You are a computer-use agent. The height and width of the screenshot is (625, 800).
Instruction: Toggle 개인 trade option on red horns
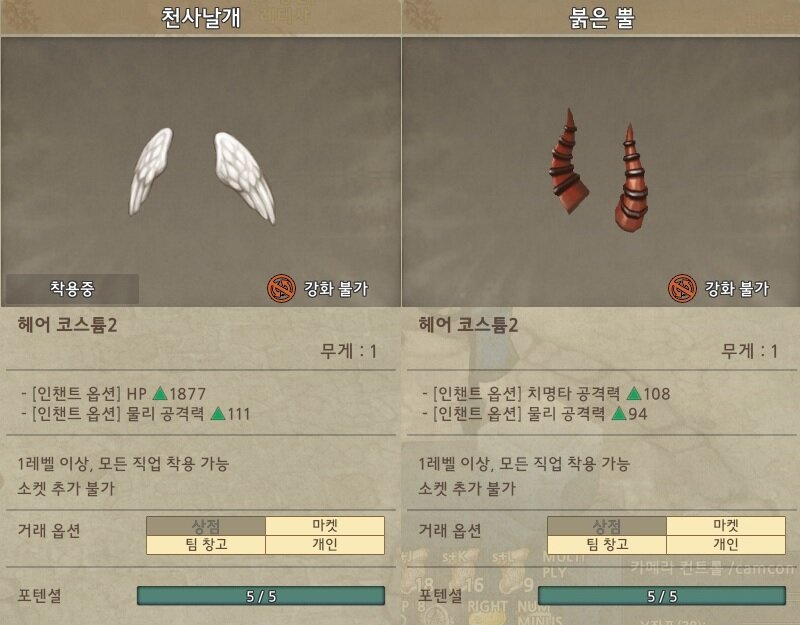pos(726,544)
